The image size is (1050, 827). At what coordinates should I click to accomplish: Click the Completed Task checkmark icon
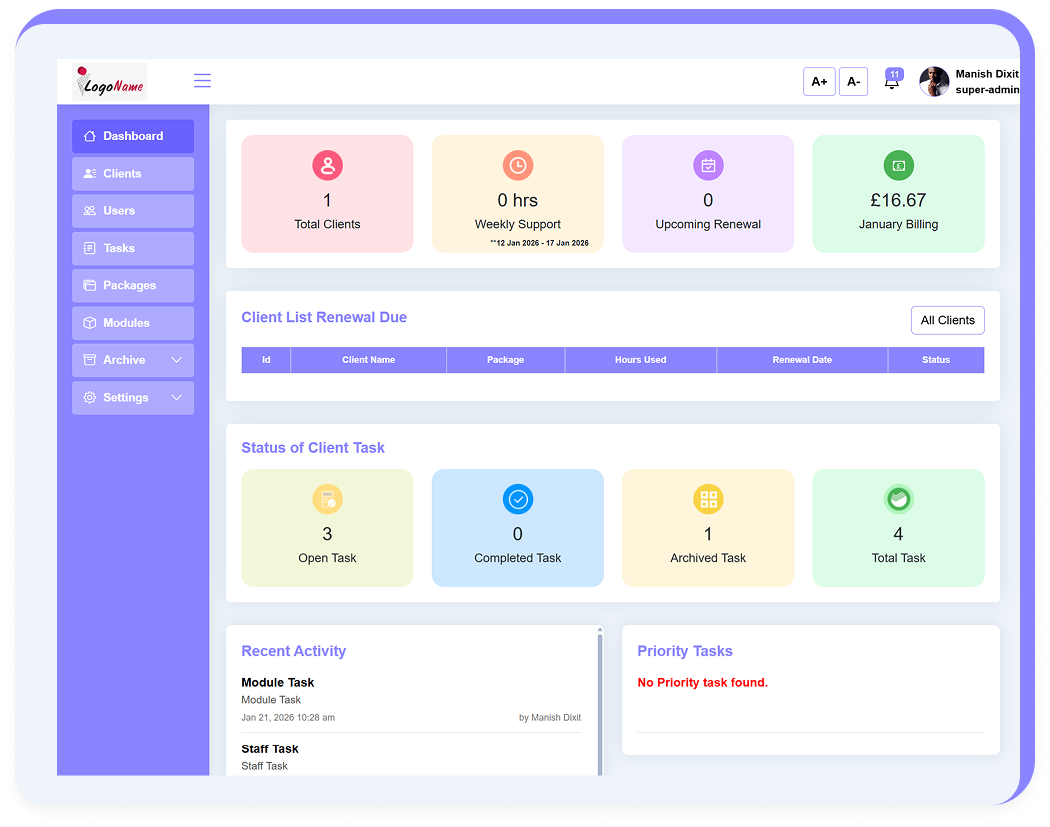tap(517, 499)
